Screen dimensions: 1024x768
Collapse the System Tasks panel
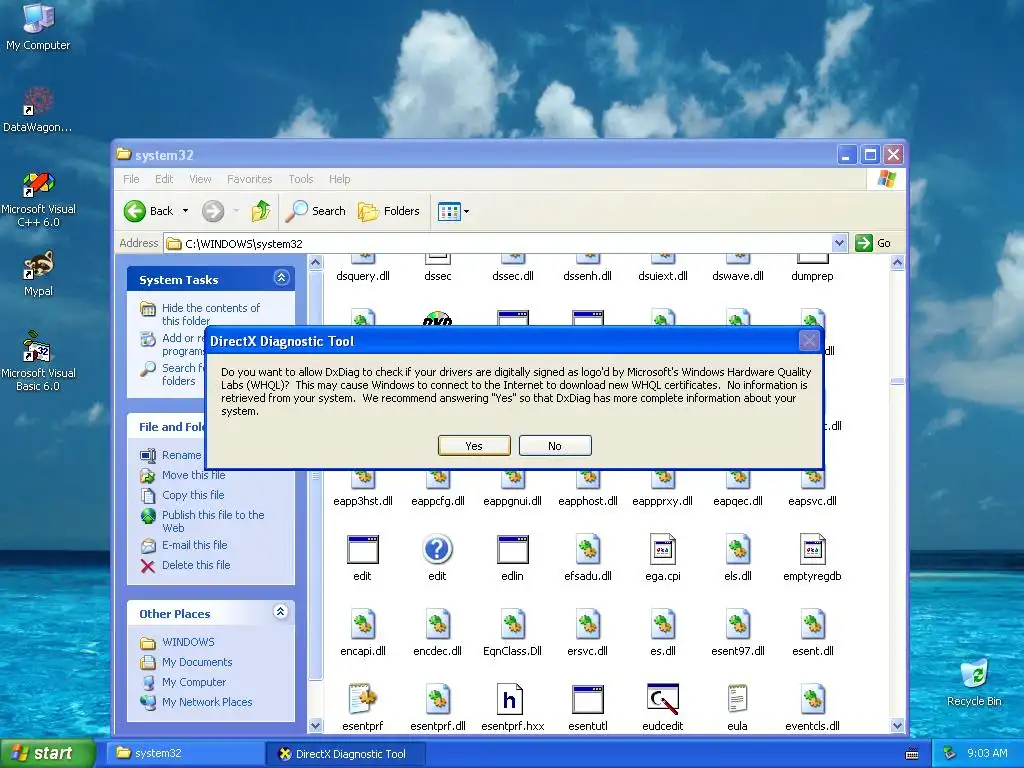tap(281, 278)
